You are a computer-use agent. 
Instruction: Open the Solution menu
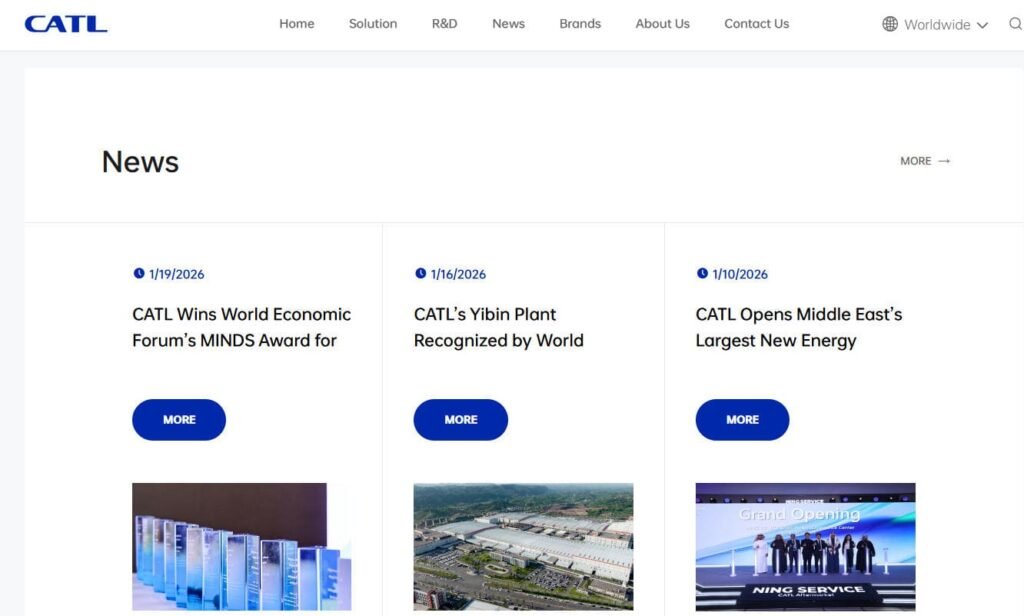[373, 24]
